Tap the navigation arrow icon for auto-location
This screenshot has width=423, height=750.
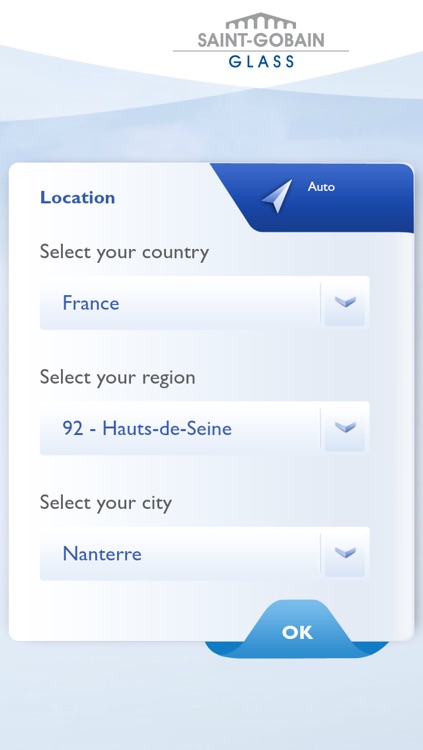277,197
